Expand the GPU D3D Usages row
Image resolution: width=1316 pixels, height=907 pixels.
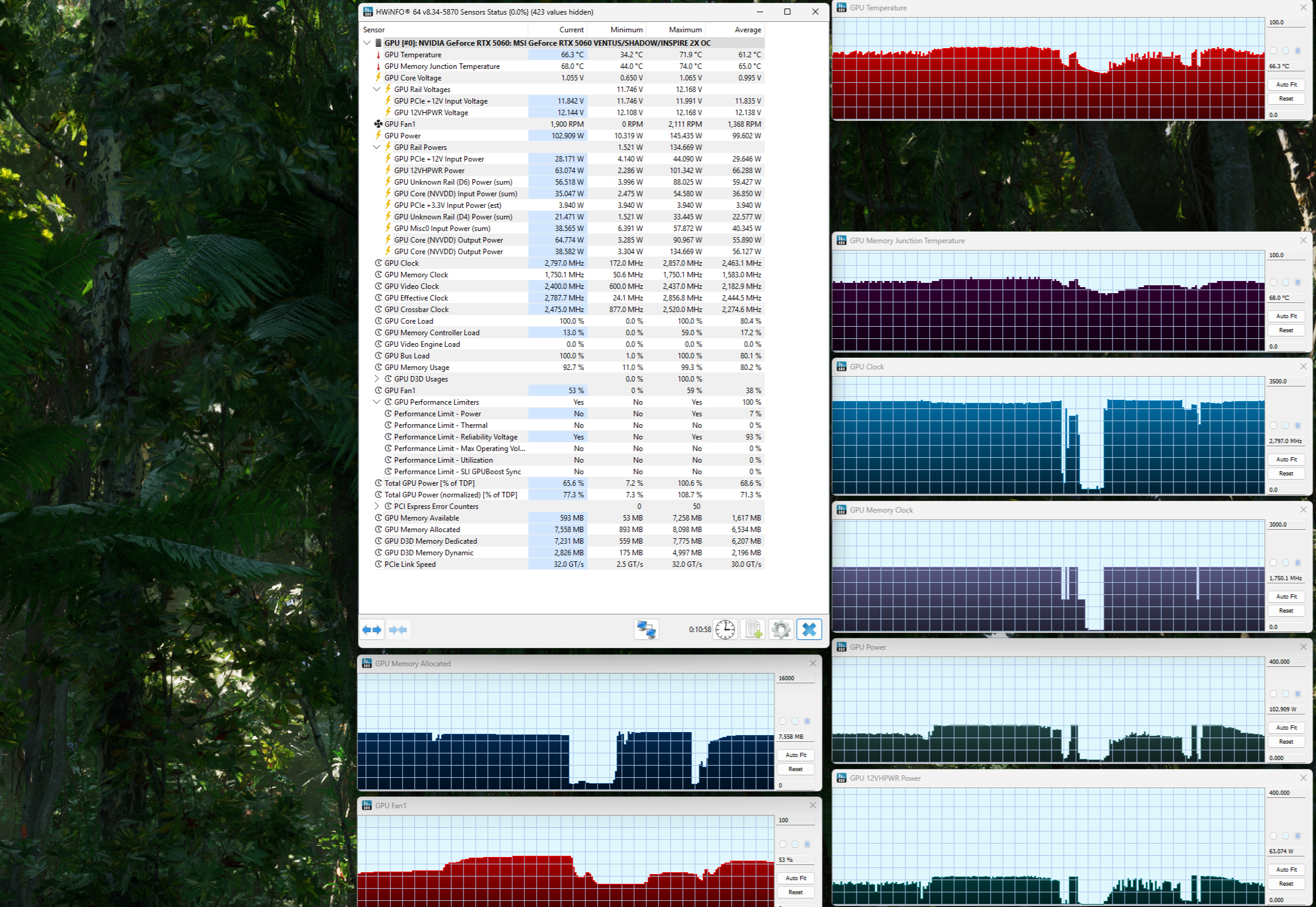(377, 379)
